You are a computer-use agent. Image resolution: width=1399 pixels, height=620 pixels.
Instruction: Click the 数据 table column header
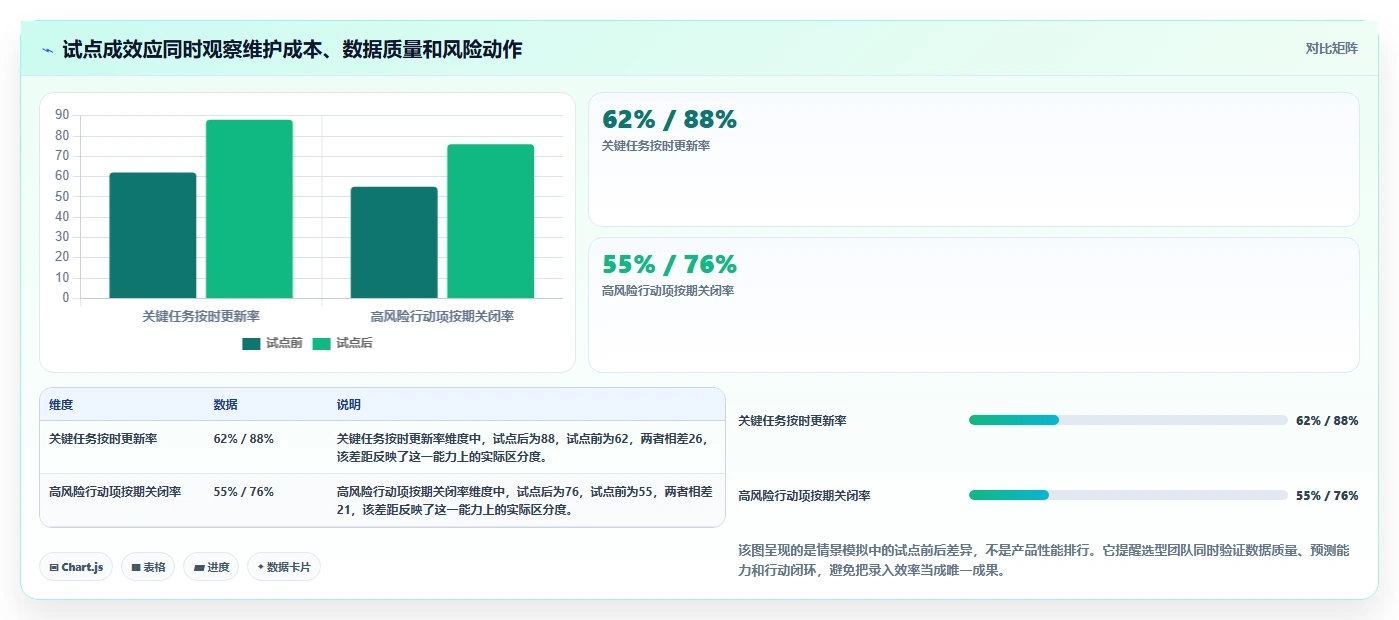tap(225, 405)
